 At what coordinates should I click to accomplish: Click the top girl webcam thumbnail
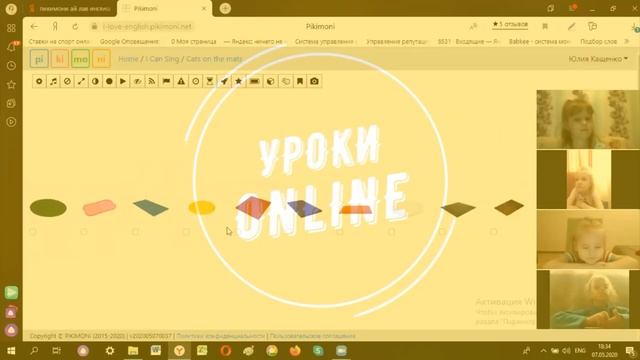588,119
